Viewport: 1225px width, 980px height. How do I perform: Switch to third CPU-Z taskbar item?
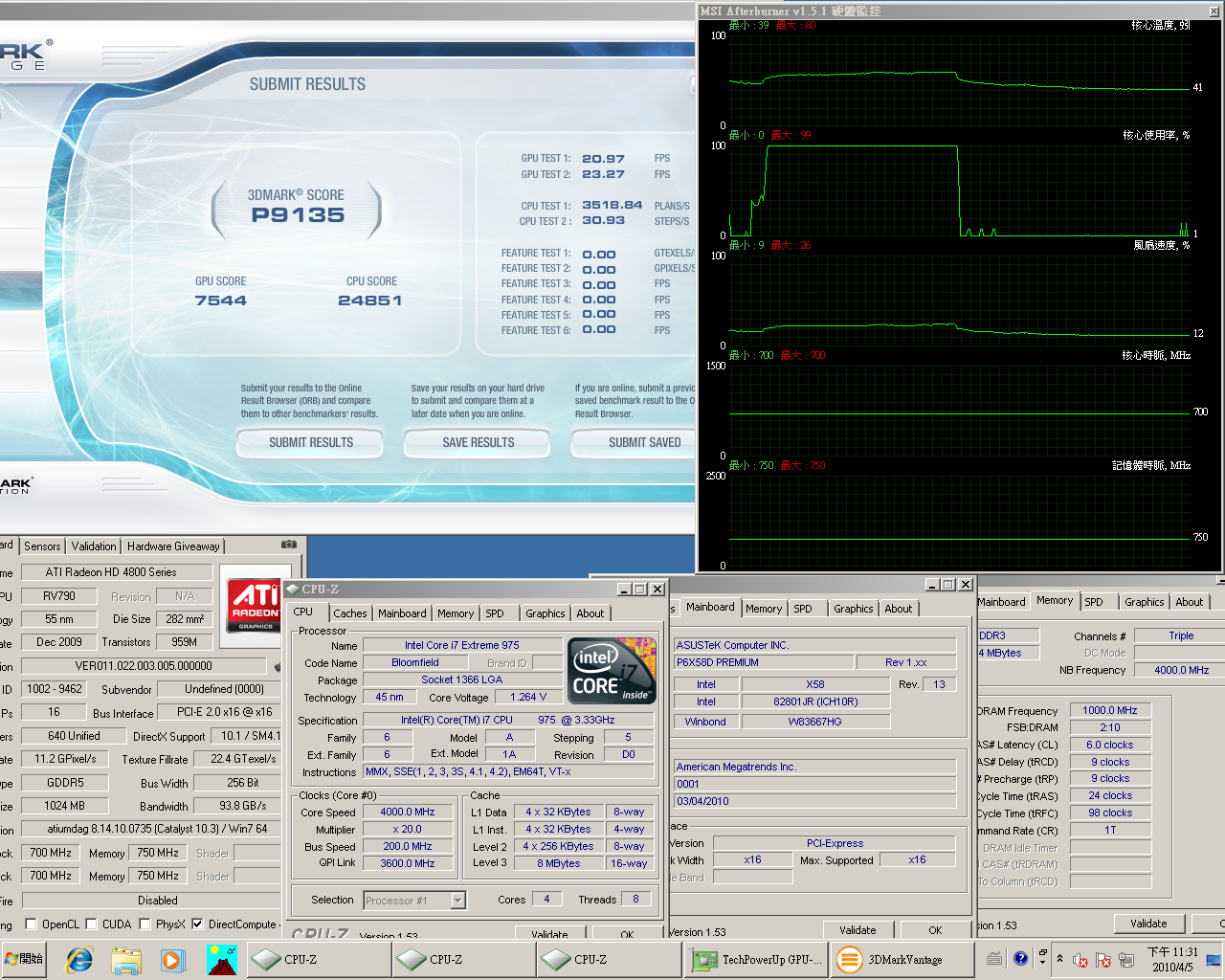tap(607, 959)
